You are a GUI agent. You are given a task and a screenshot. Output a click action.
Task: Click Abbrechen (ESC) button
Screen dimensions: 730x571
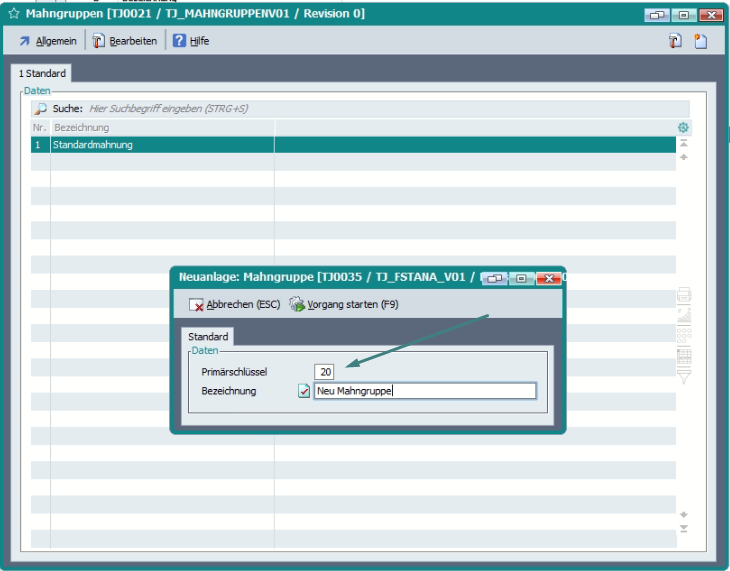pyautogui.click(x=235, y=304)
